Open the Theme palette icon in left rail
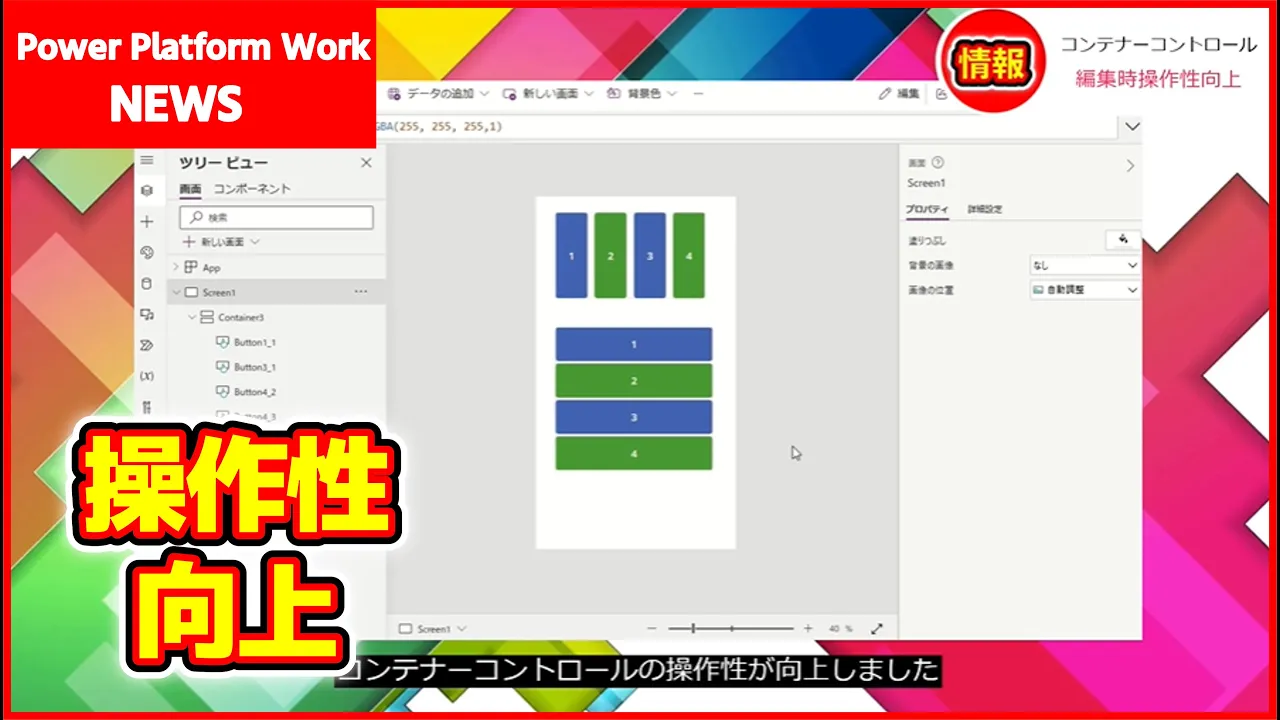The width and height of the screenshot is (1280, 720). [147, 252]
